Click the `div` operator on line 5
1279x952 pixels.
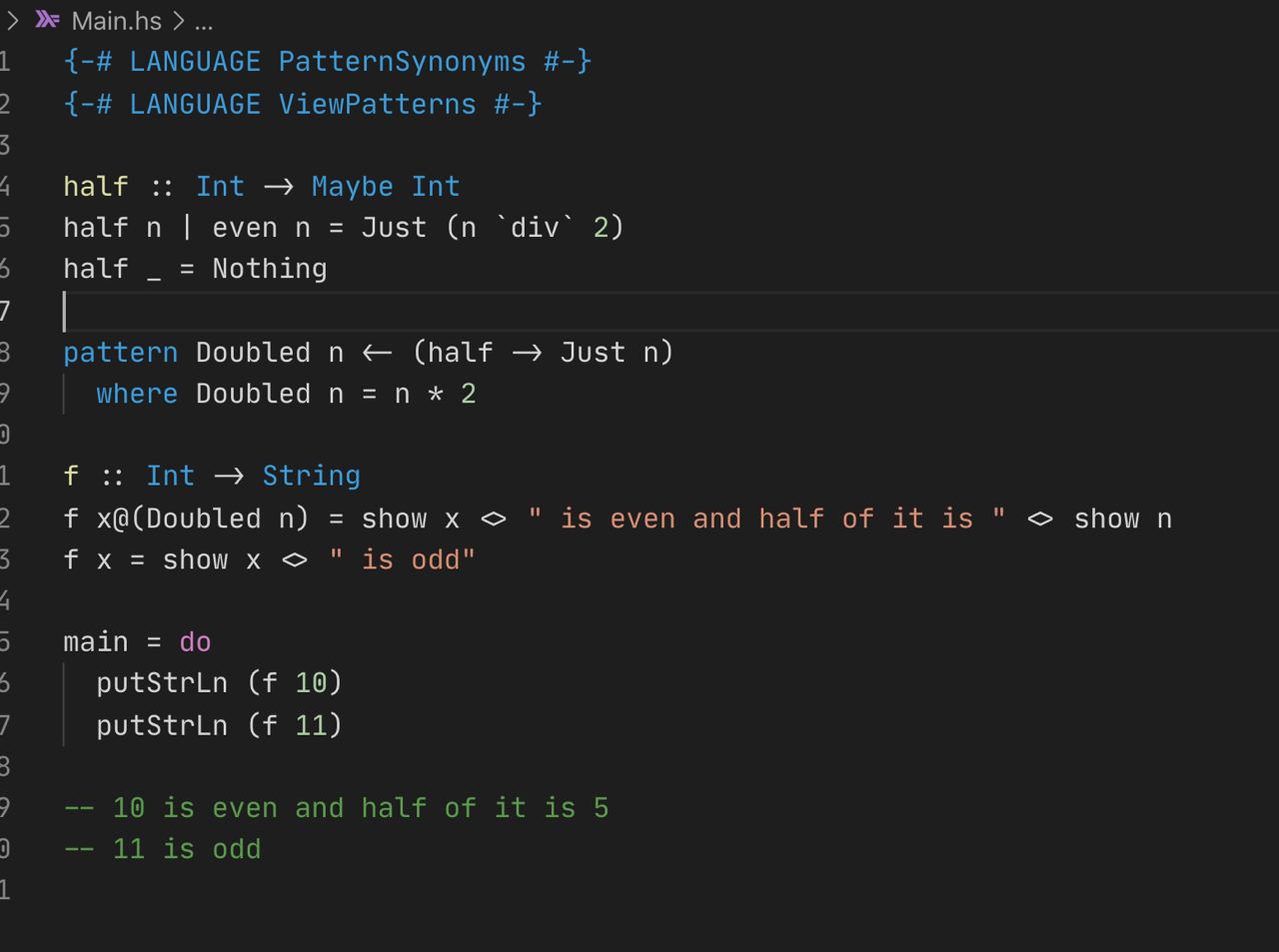pos(535,228)
